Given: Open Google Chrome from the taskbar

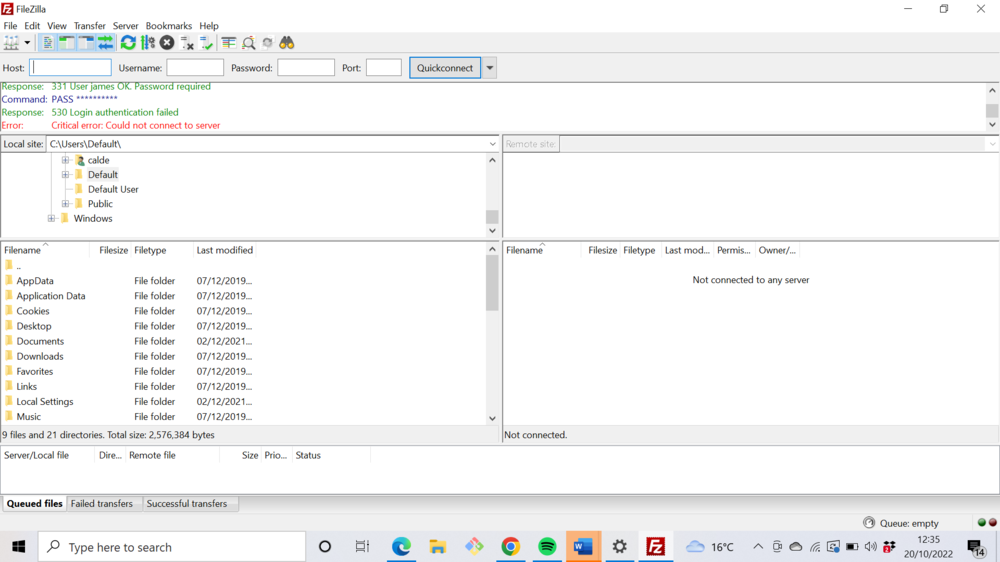Looking at the screenshot, I should pyautogui.click(x=510, y=547).
